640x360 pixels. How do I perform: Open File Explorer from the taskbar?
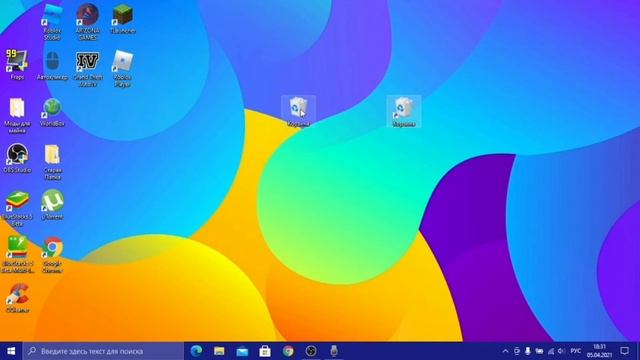(219, 351)
